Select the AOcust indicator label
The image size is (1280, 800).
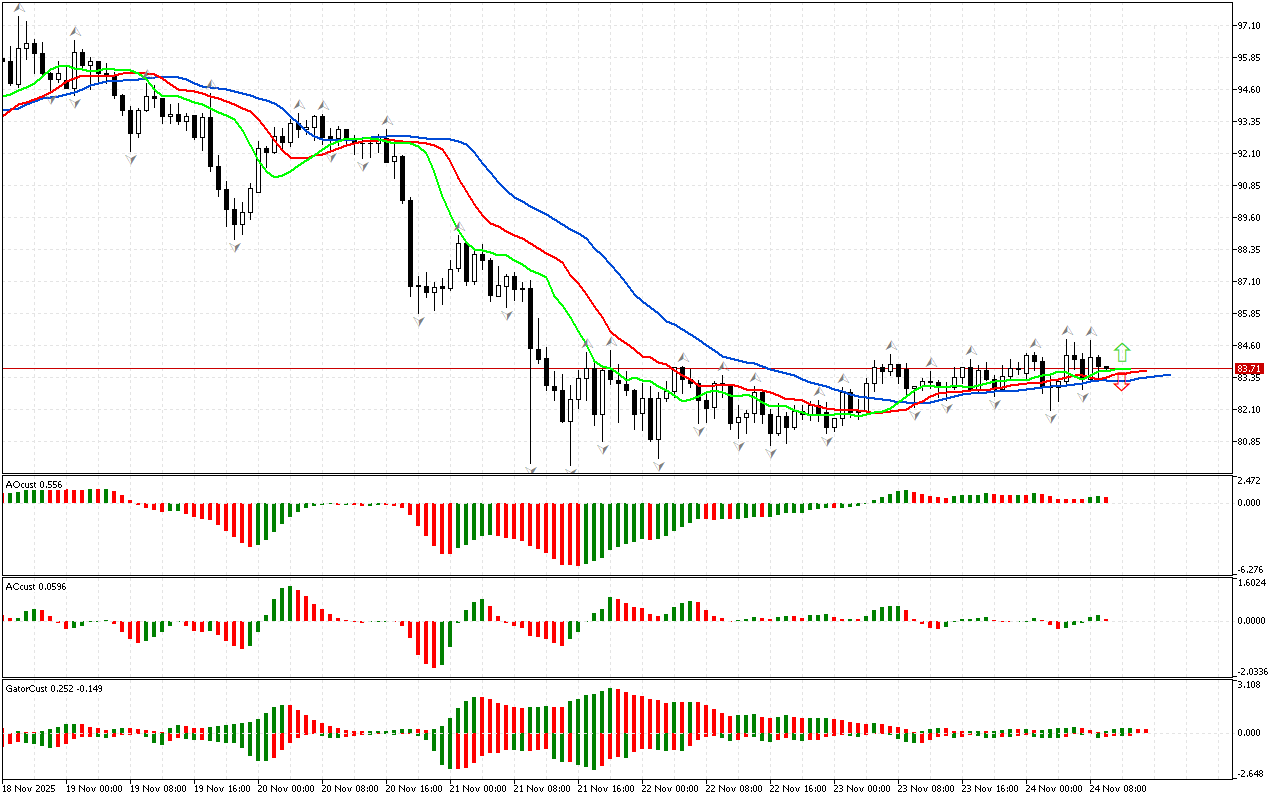click(x=34, y=485)
